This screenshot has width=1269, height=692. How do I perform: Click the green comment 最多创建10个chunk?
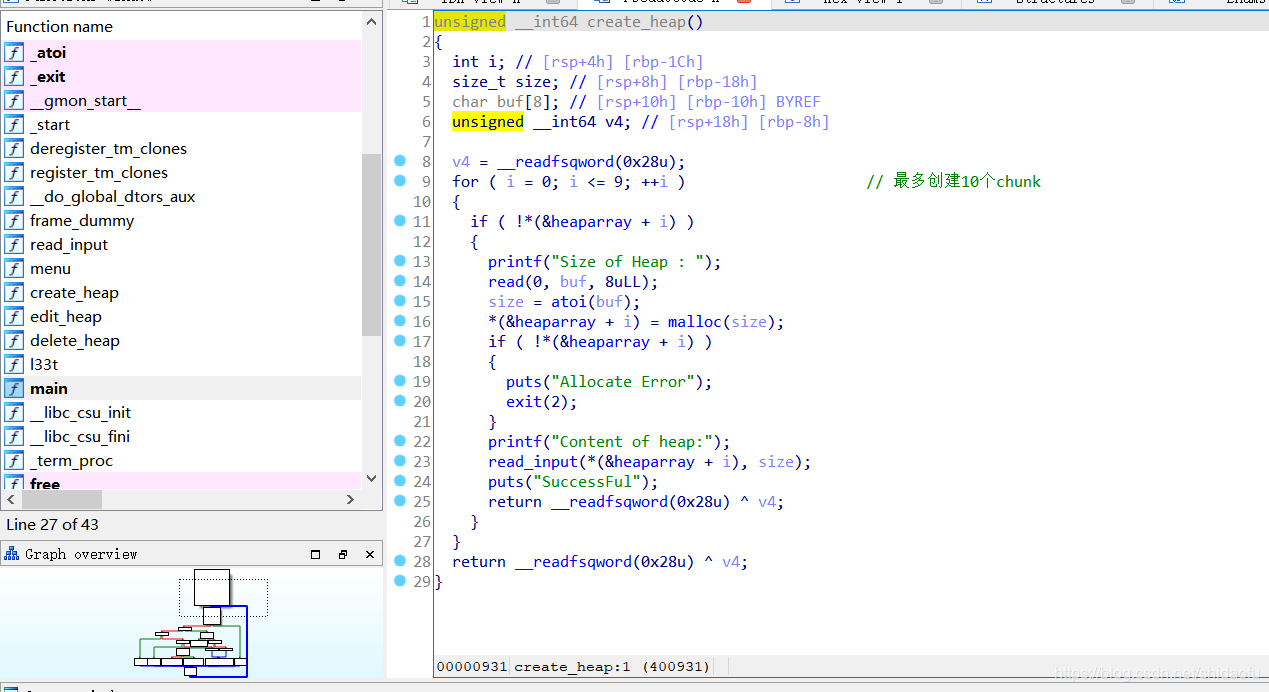[x=953, y=181]
